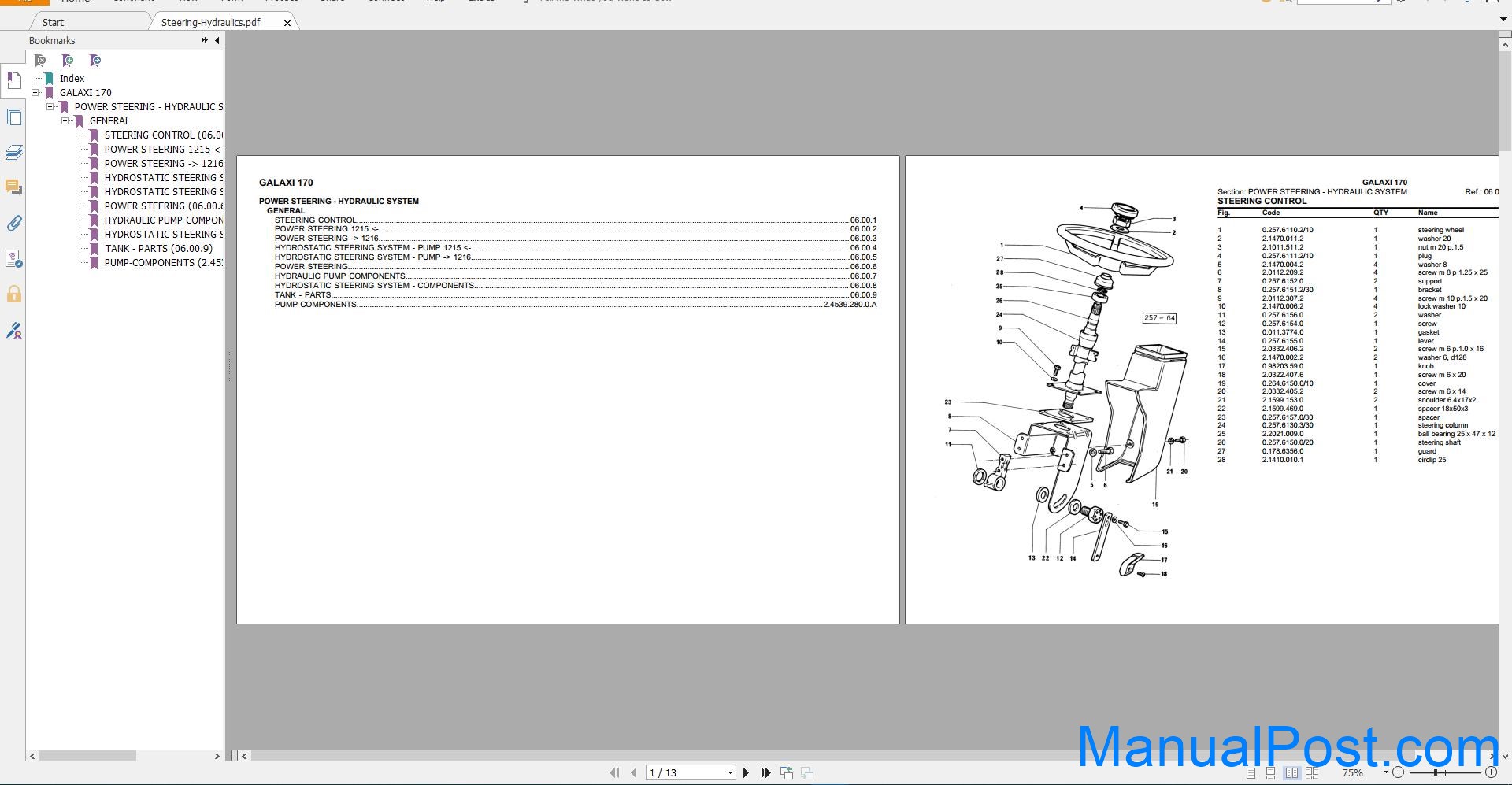Open POWER STEERING -> 1216 bookmark

click(x=163, y=163)
